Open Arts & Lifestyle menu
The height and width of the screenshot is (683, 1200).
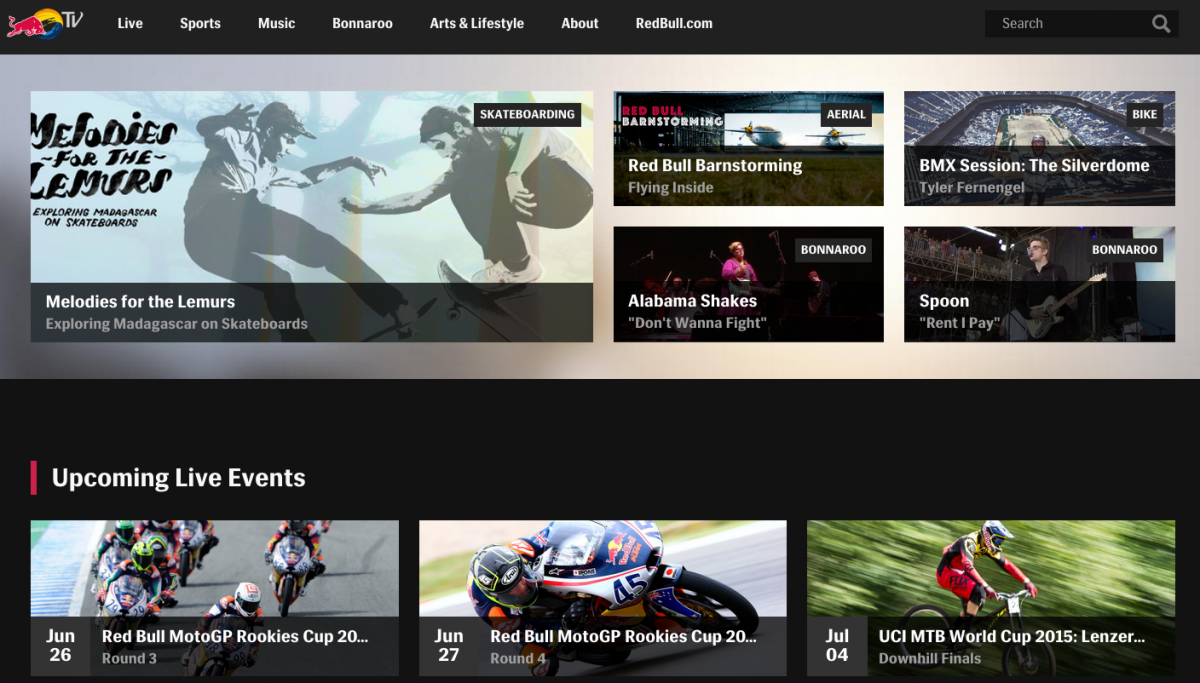click(476, 23)
